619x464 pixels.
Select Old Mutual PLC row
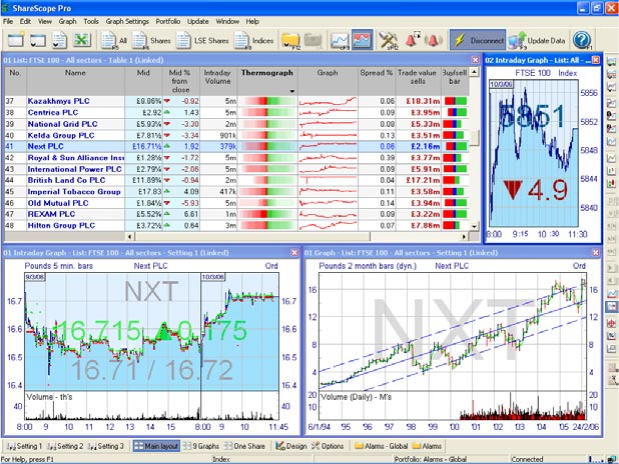pos(237,203)
